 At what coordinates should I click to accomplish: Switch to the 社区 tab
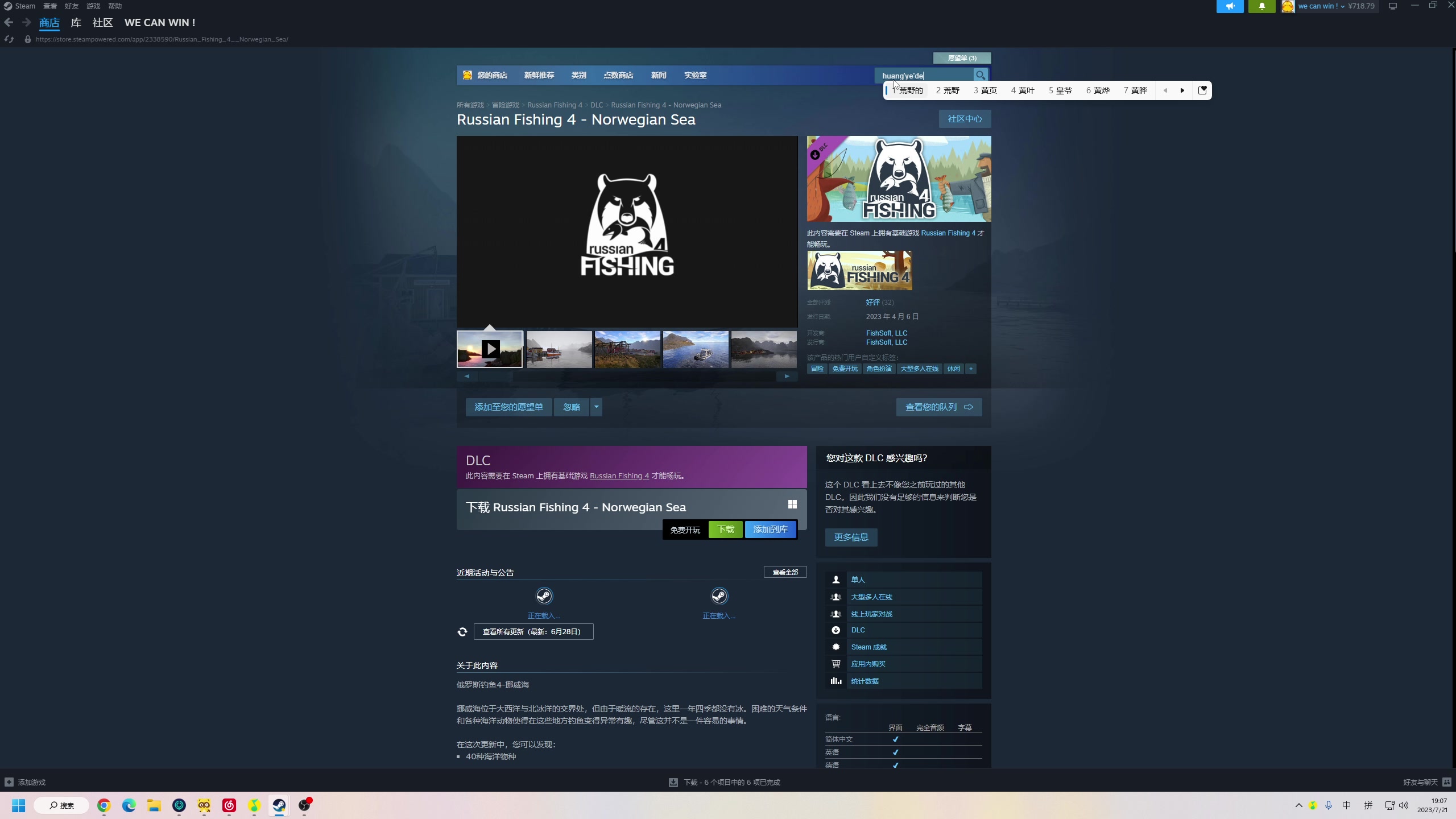click(x=102, y=23)
